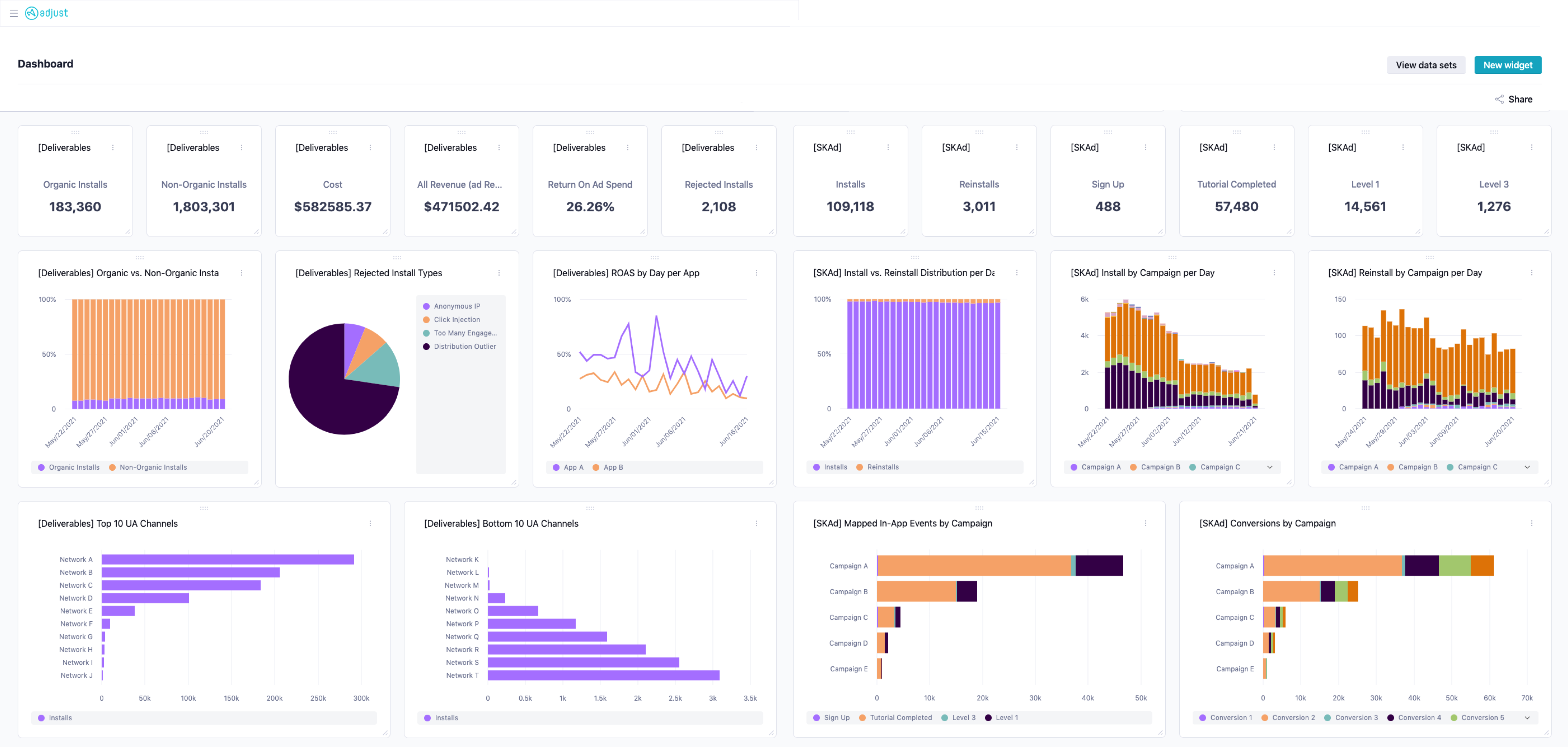1568x747 pixels.
Task: Click View data sets button
Action: [1426, 65]
